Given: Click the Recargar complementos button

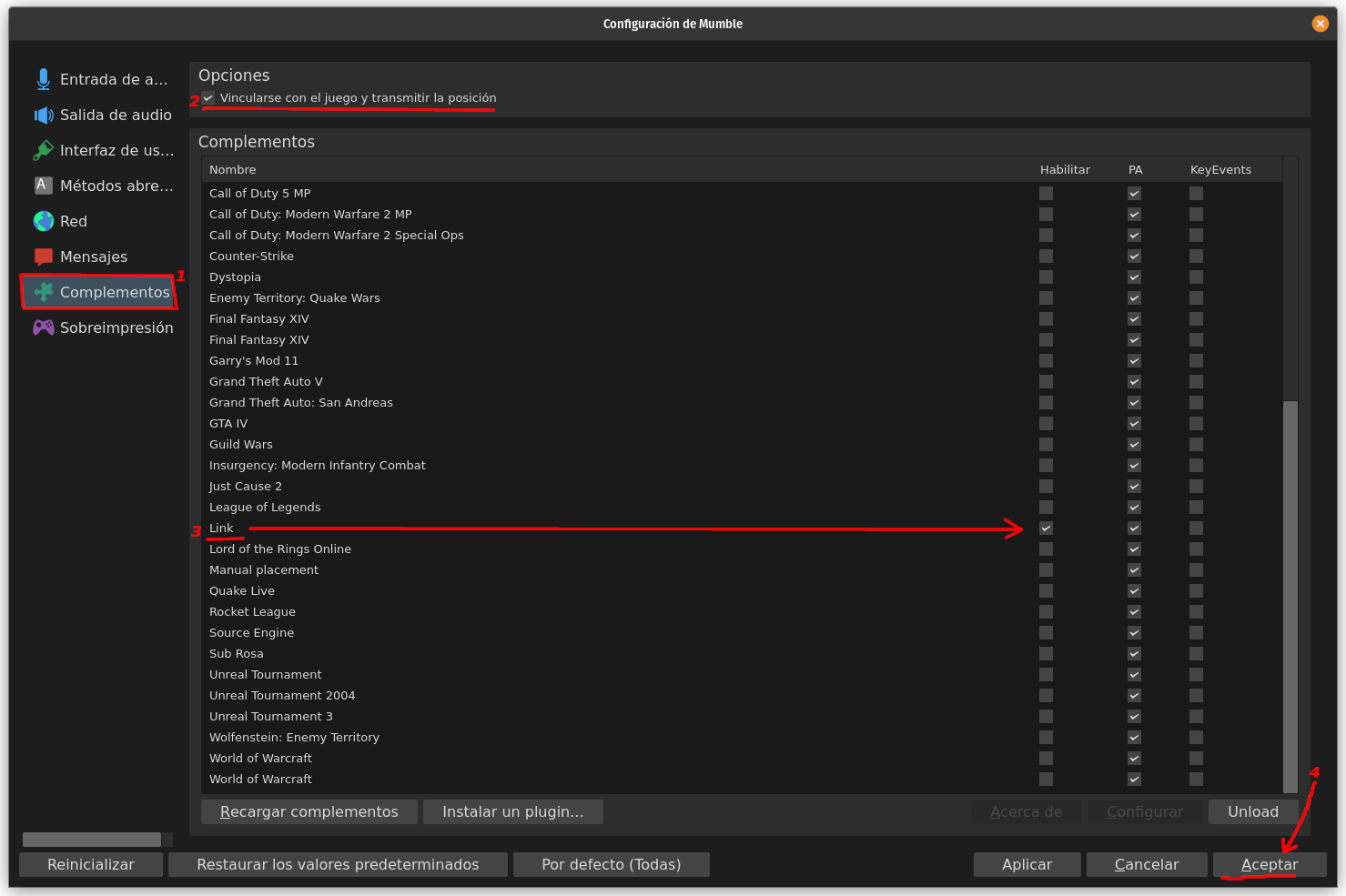Looking at the screenshot, I should click(309, 811).
